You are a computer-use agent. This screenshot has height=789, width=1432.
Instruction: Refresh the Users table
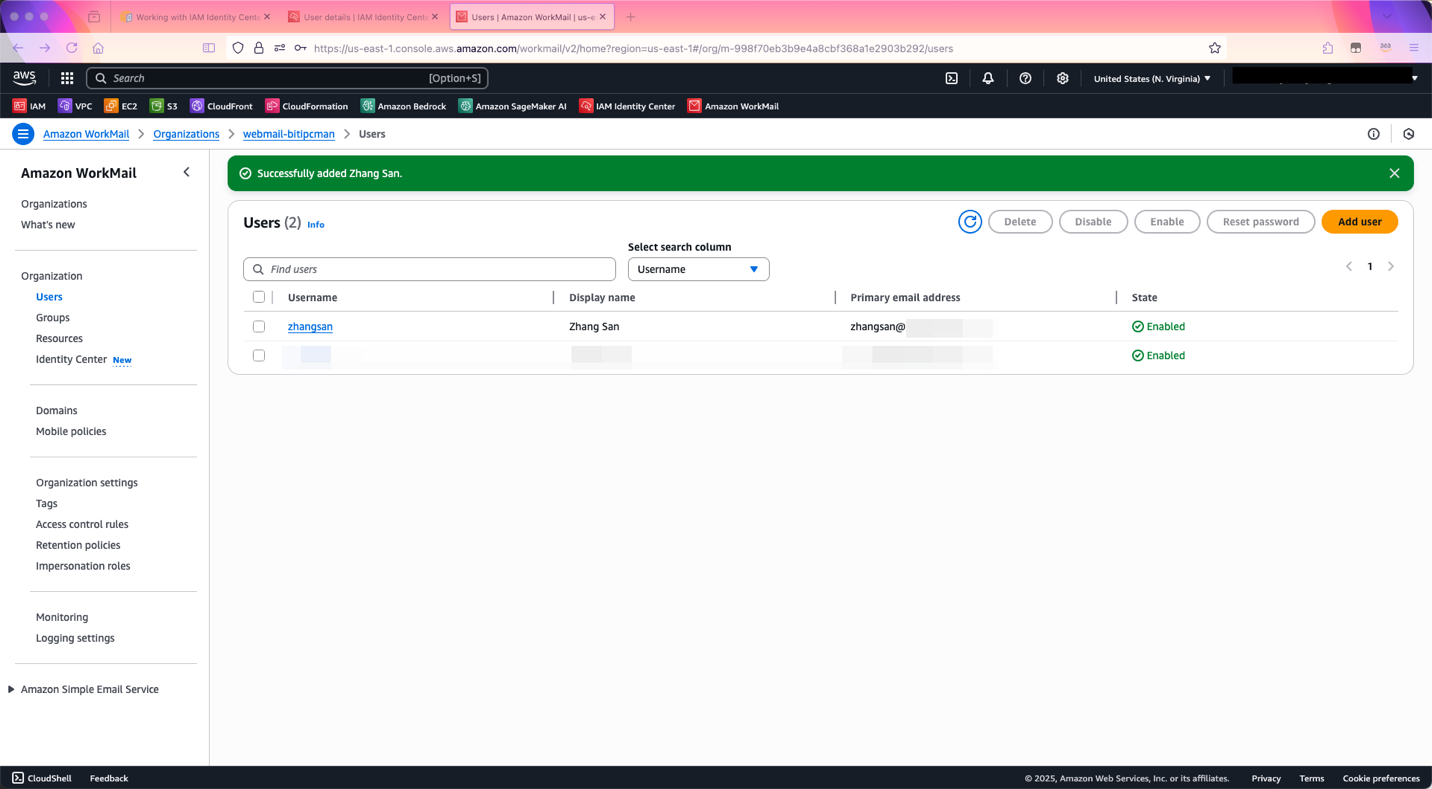pyautogui.click(x=970, y=222)
